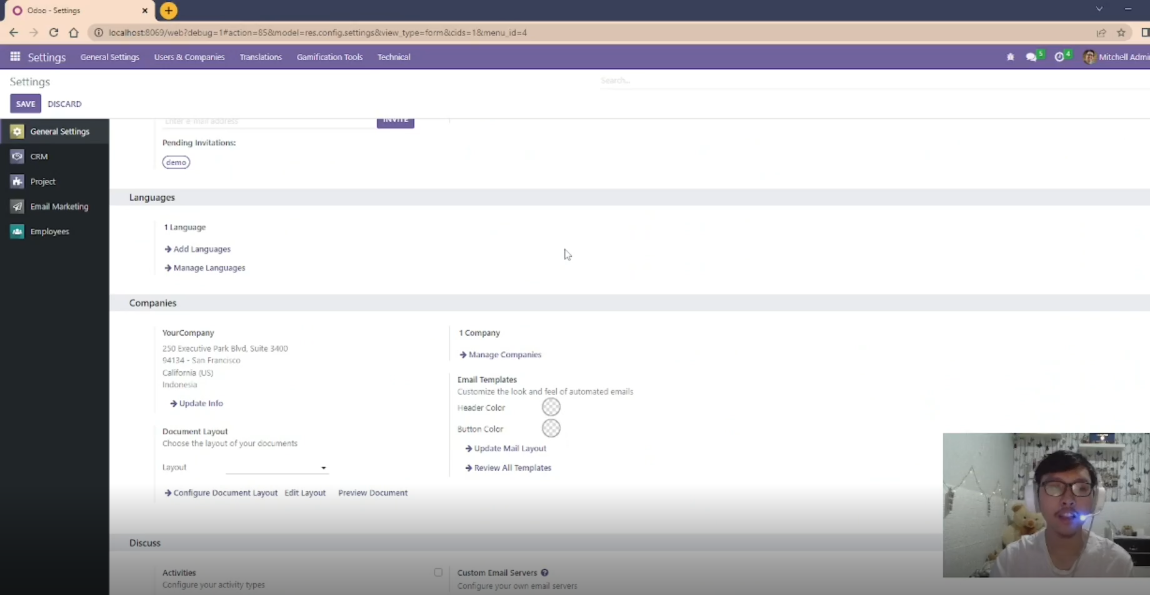This screenshot has width=1150, height=595.
Task: Open CRM settings in the sidebar
Action: [38, 156]
